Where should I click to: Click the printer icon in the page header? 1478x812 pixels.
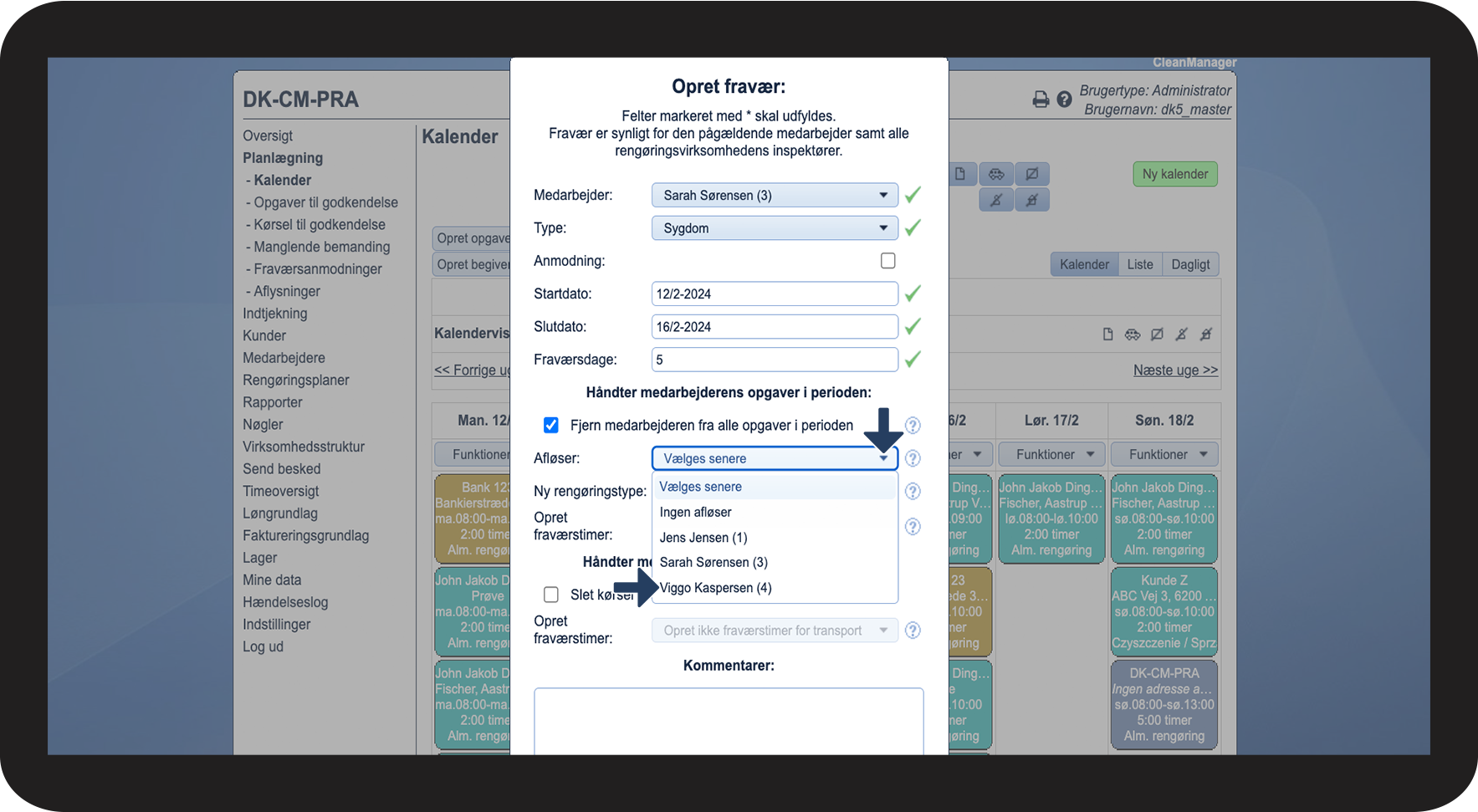[x=1041, y=100]
